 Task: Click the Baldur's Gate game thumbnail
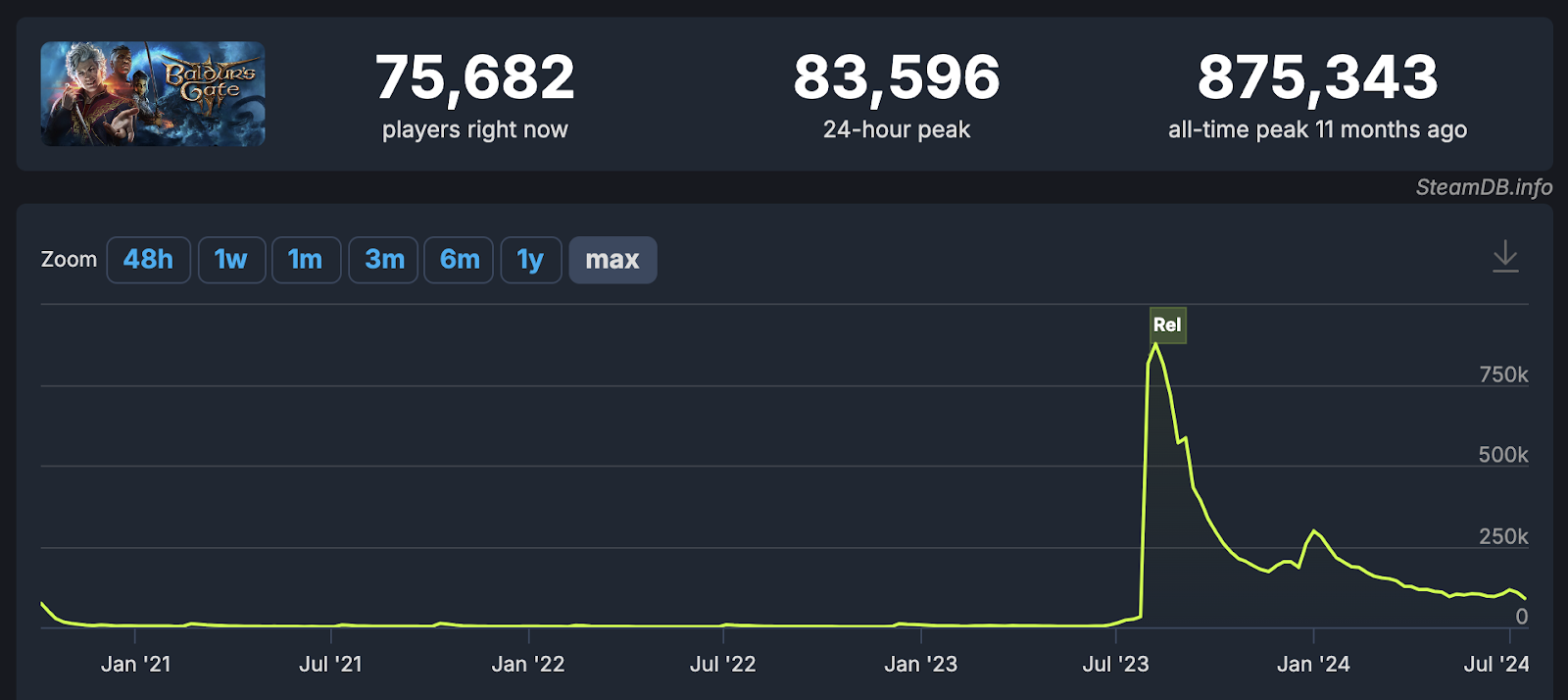point(153,94)
